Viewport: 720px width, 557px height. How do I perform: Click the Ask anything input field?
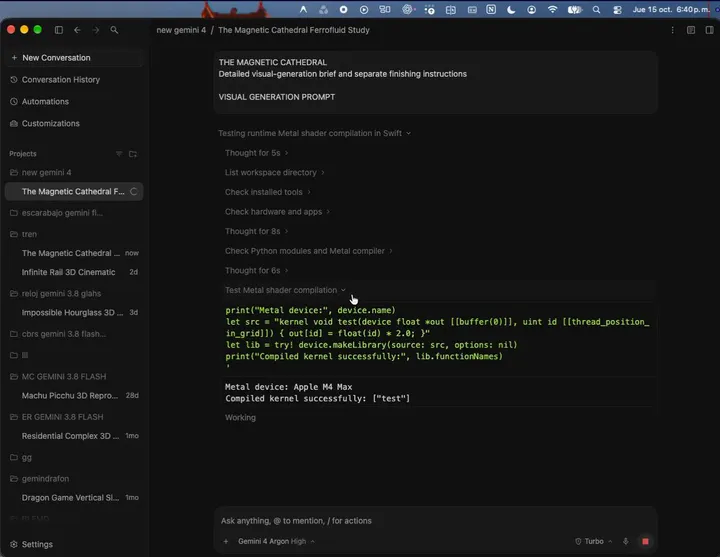coord(435,521)
